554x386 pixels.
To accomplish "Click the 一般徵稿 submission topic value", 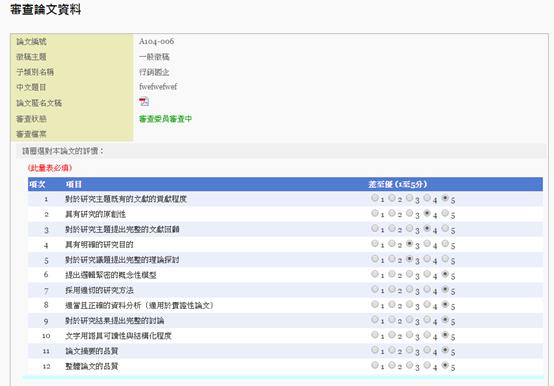I will click(154, 57).
